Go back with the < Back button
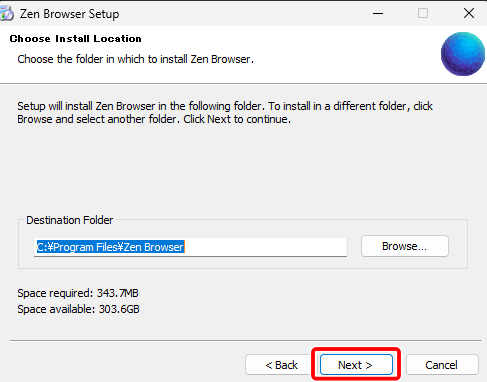This screenshot has height=382, width=487. coord(281,365)
